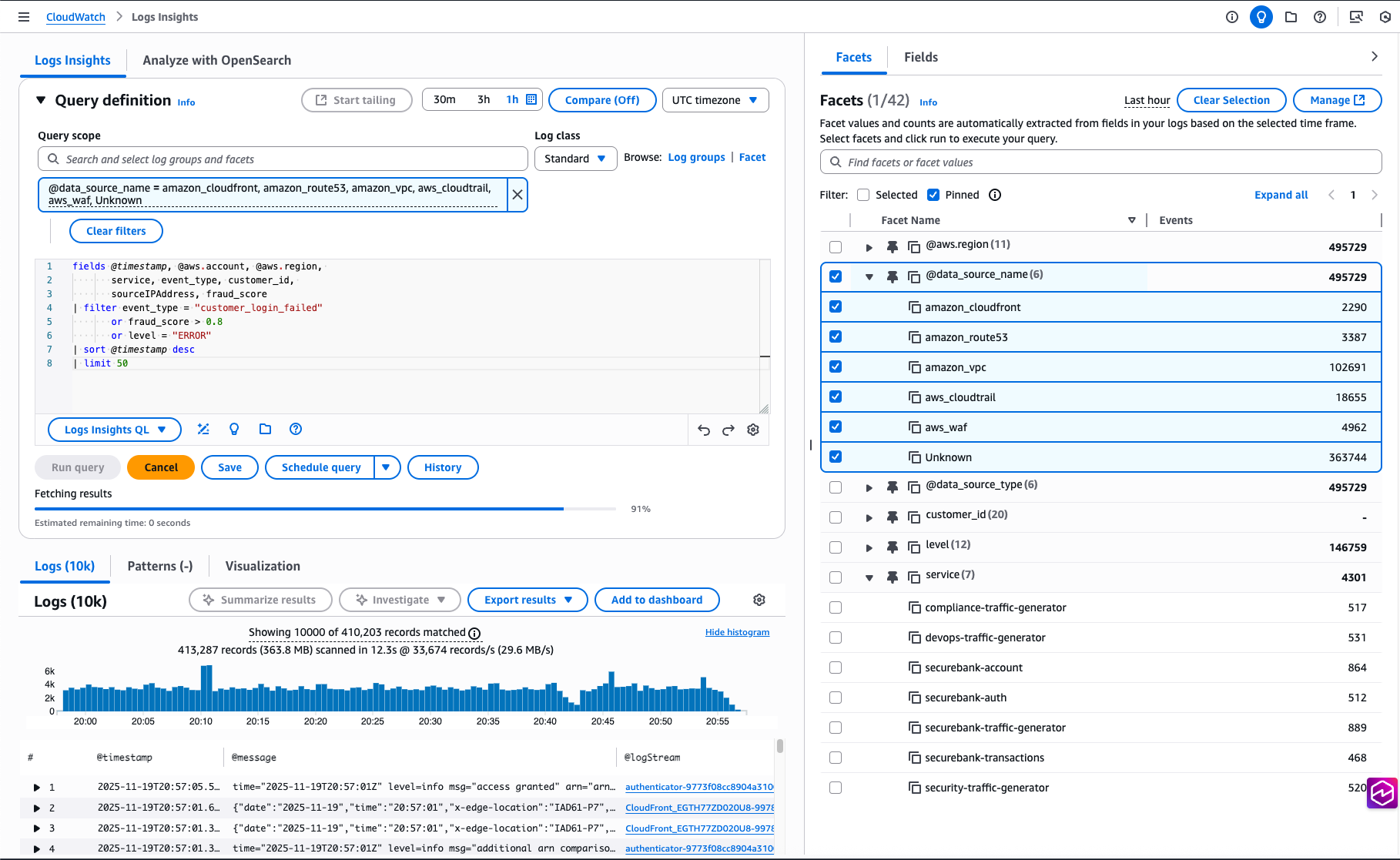Switch to the Fields tab
This screenshot has width=1400, height=860.
(920, 57)
